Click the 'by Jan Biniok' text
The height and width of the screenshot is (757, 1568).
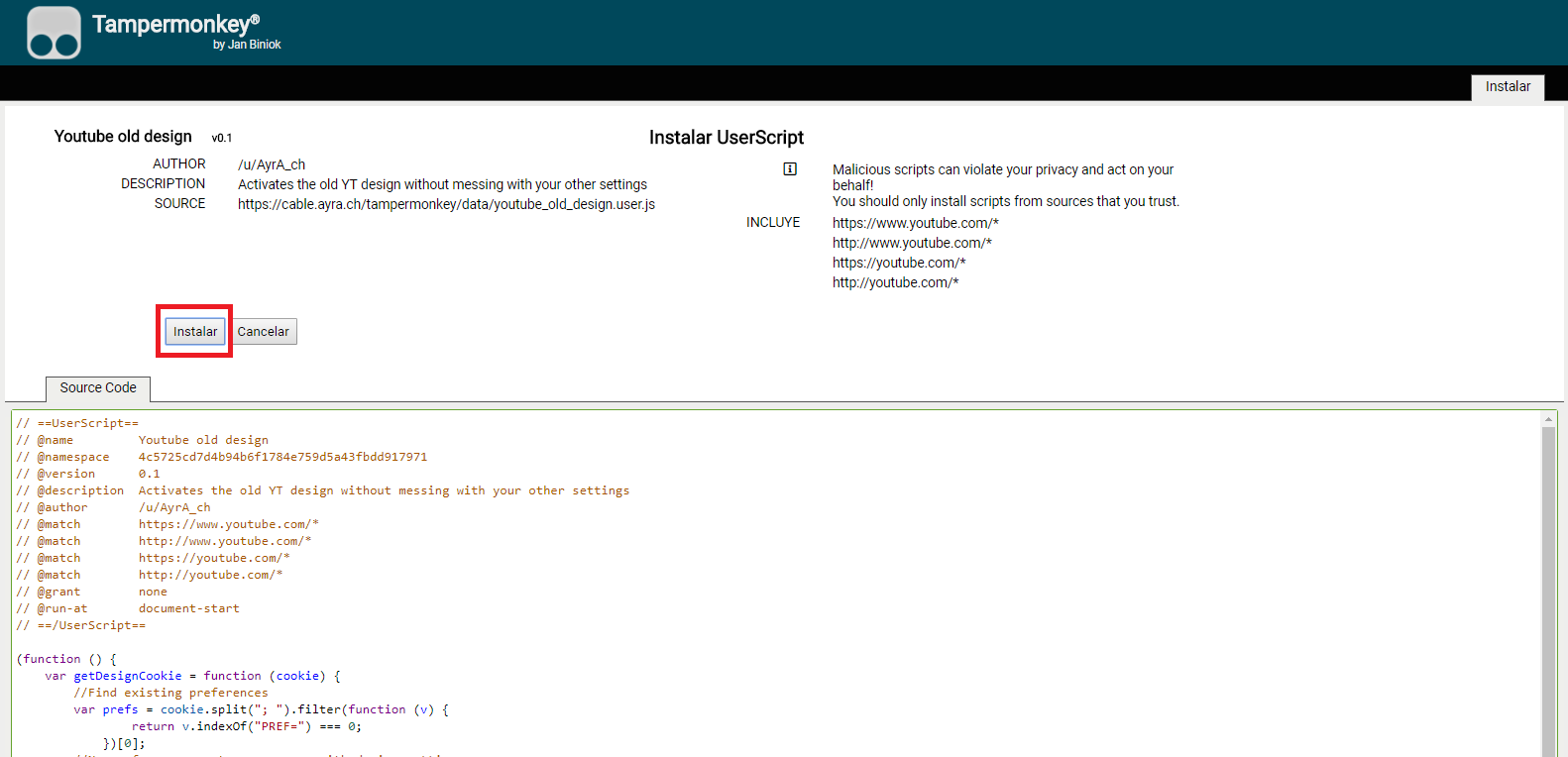247,45
